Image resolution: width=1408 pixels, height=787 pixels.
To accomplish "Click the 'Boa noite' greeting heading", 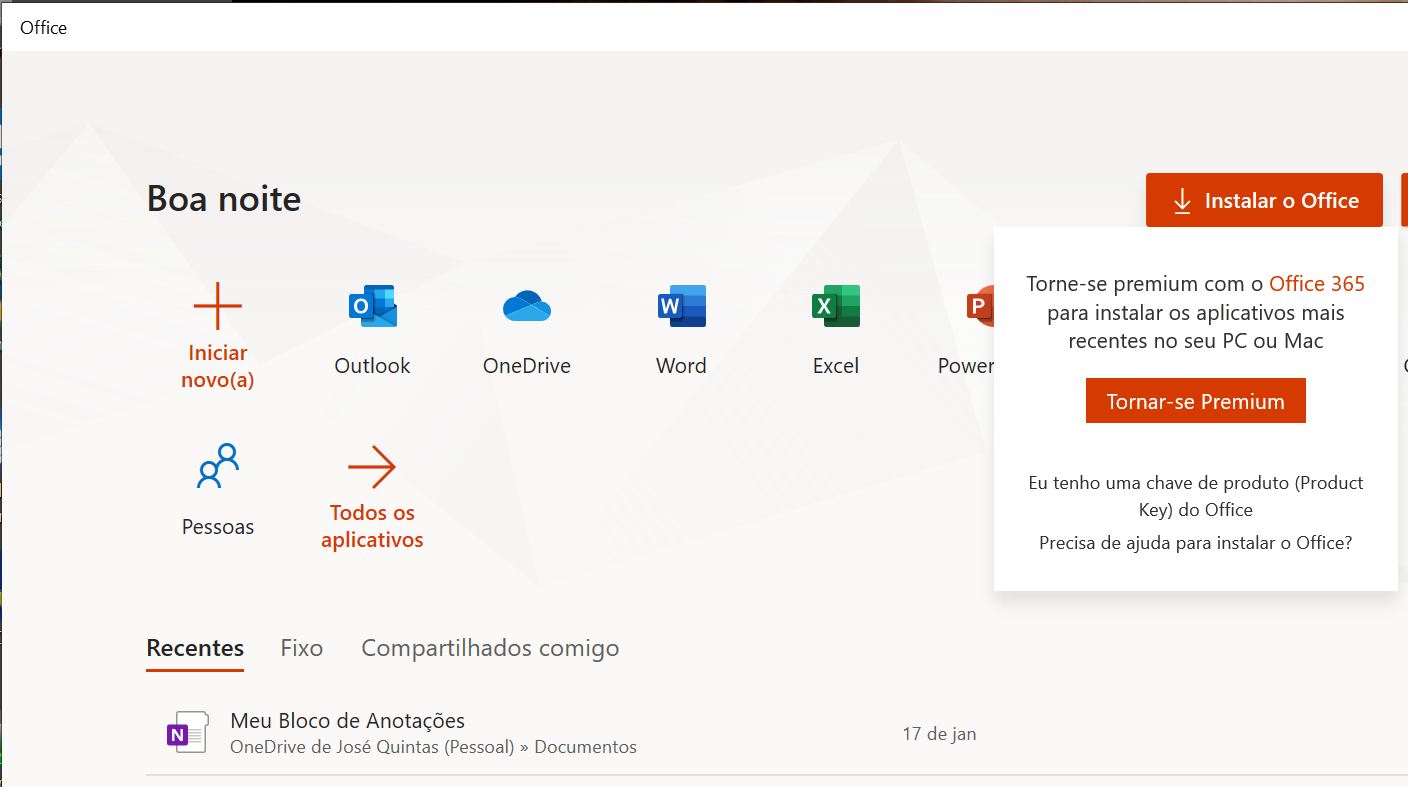I will pyautogui.click(x=224, y=199).
